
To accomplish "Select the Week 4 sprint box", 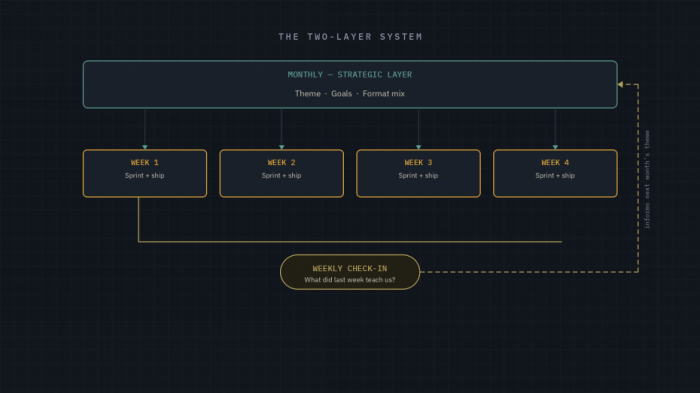I will (555, 173).
